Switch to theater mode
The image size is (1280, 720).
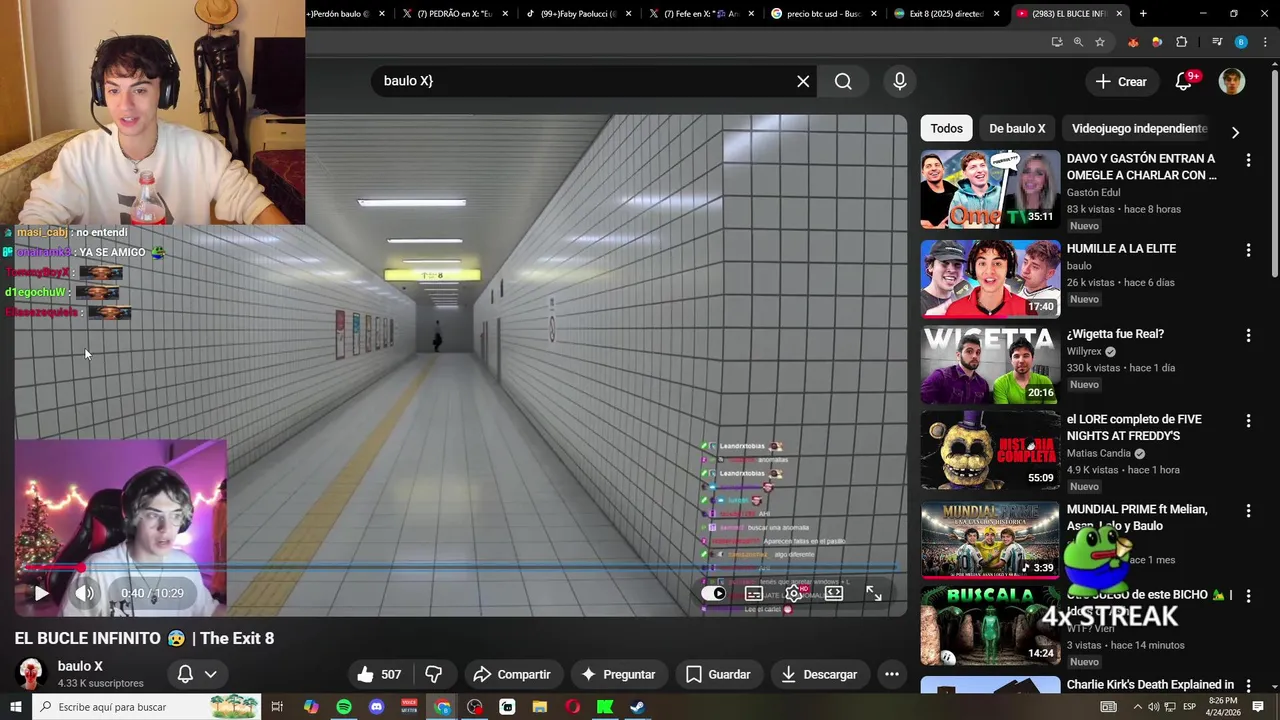coord(834,593)
